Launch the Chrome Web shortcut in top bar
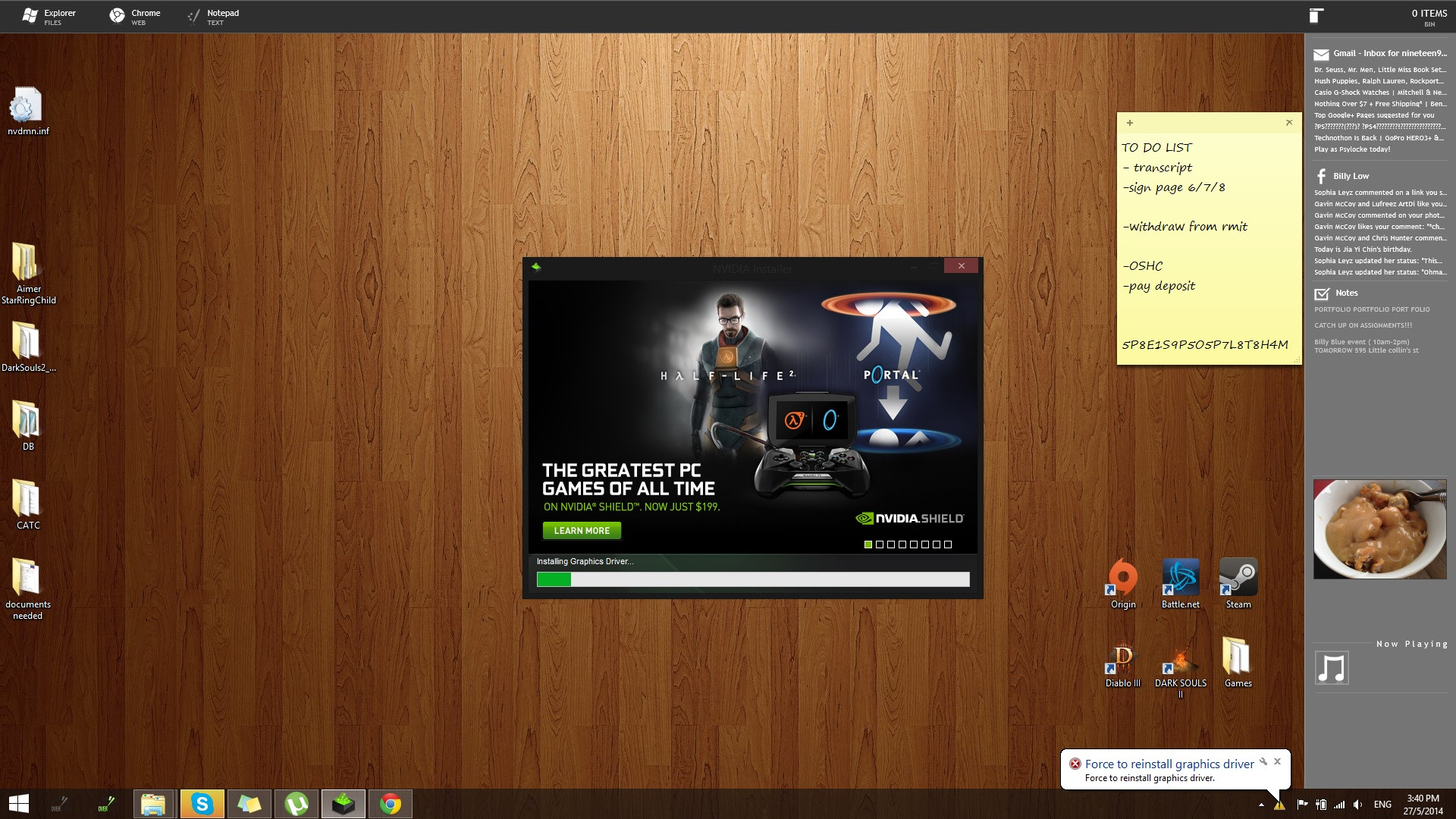 (135, 16)
